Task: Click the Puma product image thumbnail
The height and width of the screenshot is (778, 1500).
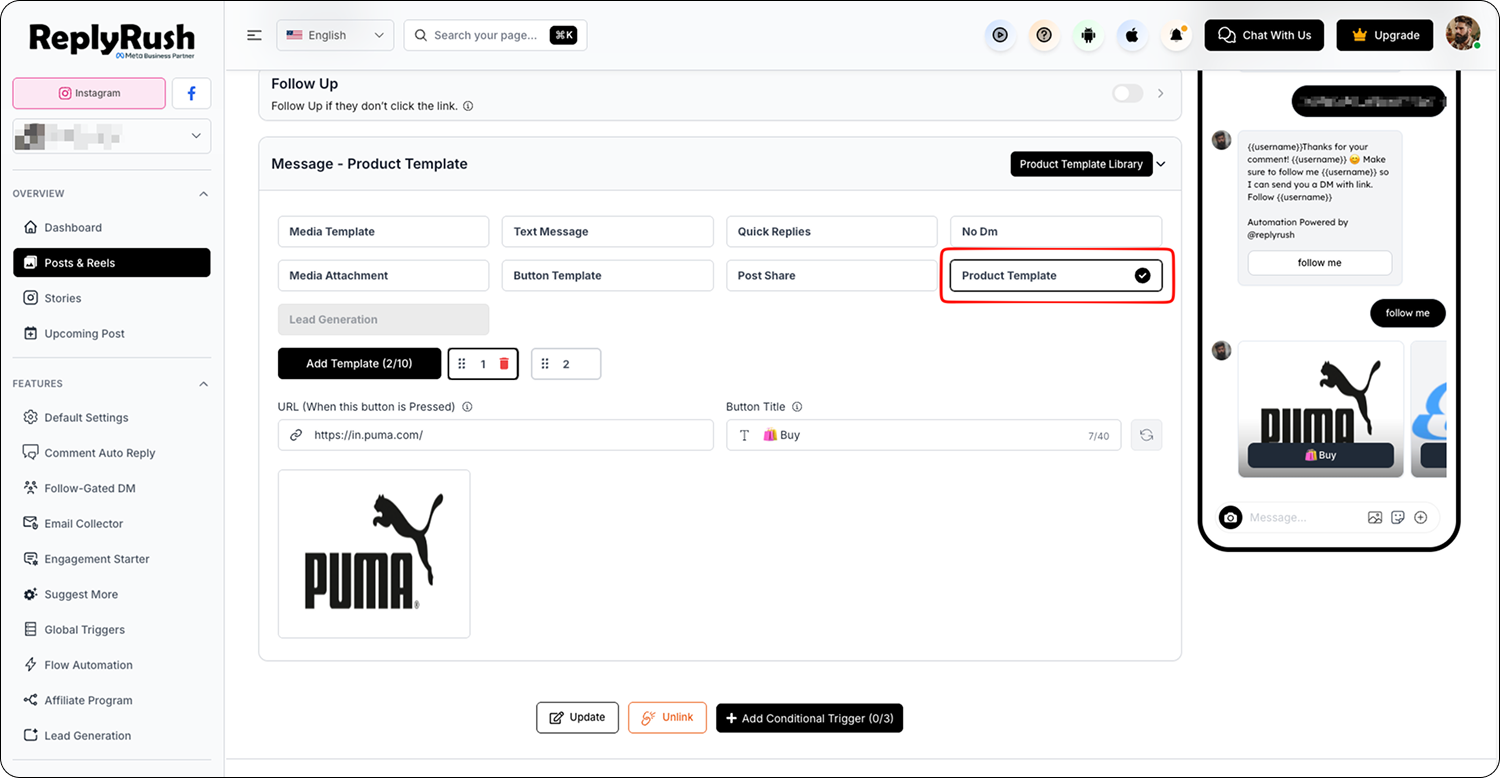Action: (374, 554)
